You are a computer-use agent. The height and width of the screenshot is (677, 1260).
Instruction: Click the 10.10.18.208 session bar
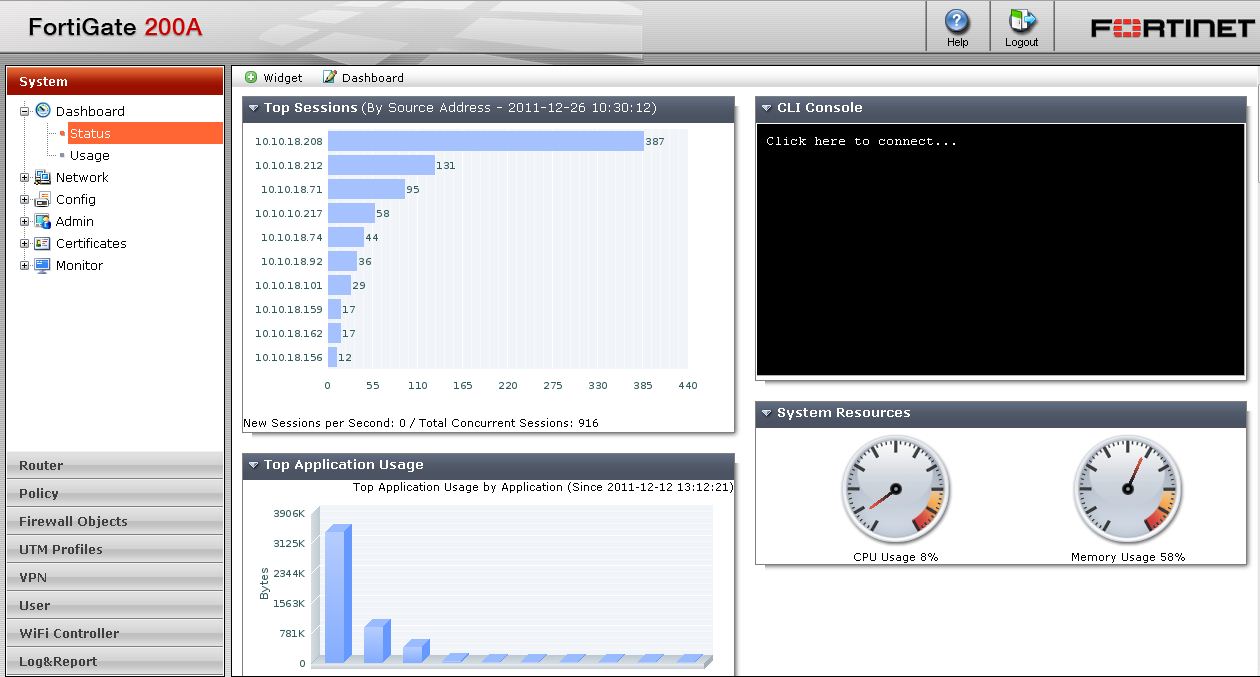tap(486, 141)
